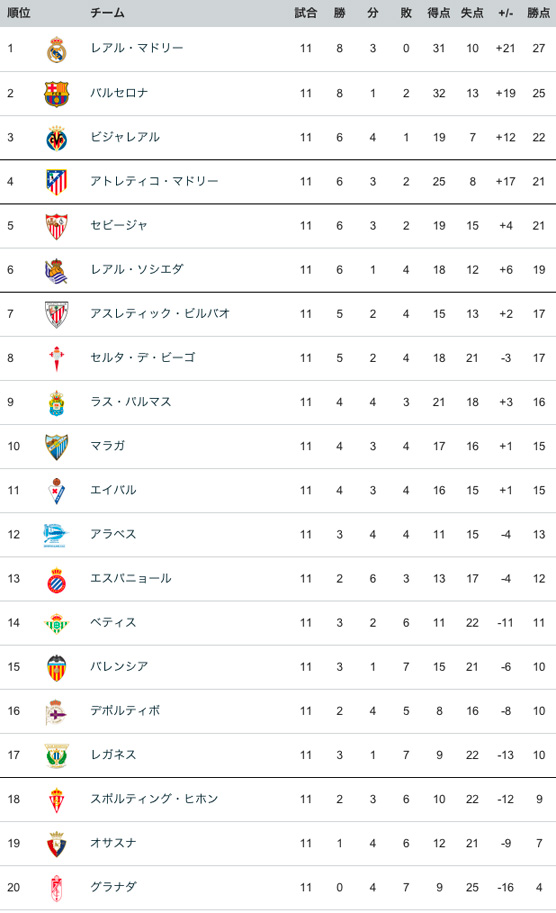This screenshot has width=556, height=913.
Task: Click the 得点 column header
Action: pyautogui.click(x=438, y=13)
